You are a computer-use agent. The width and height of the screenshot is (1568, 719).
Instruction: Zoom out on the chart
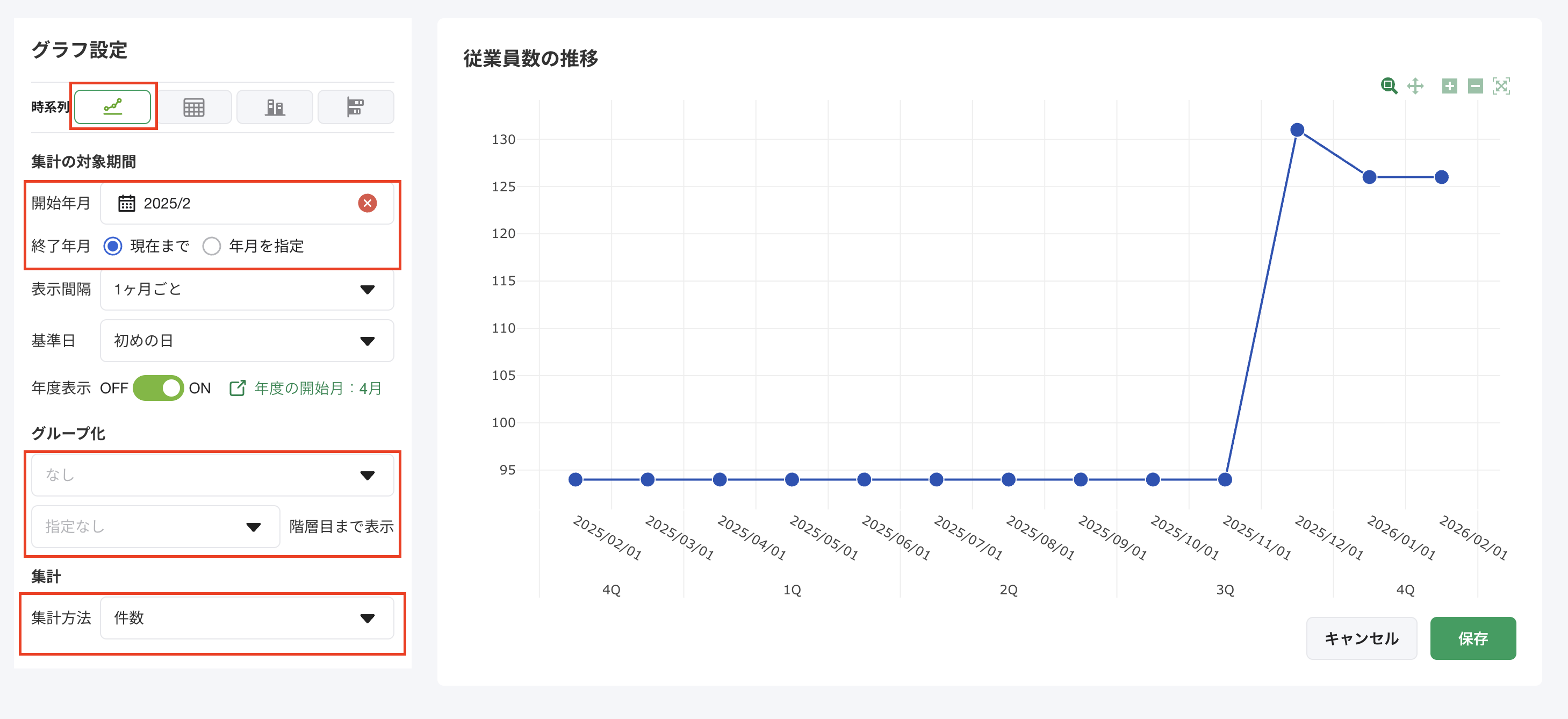point(1475,87)
